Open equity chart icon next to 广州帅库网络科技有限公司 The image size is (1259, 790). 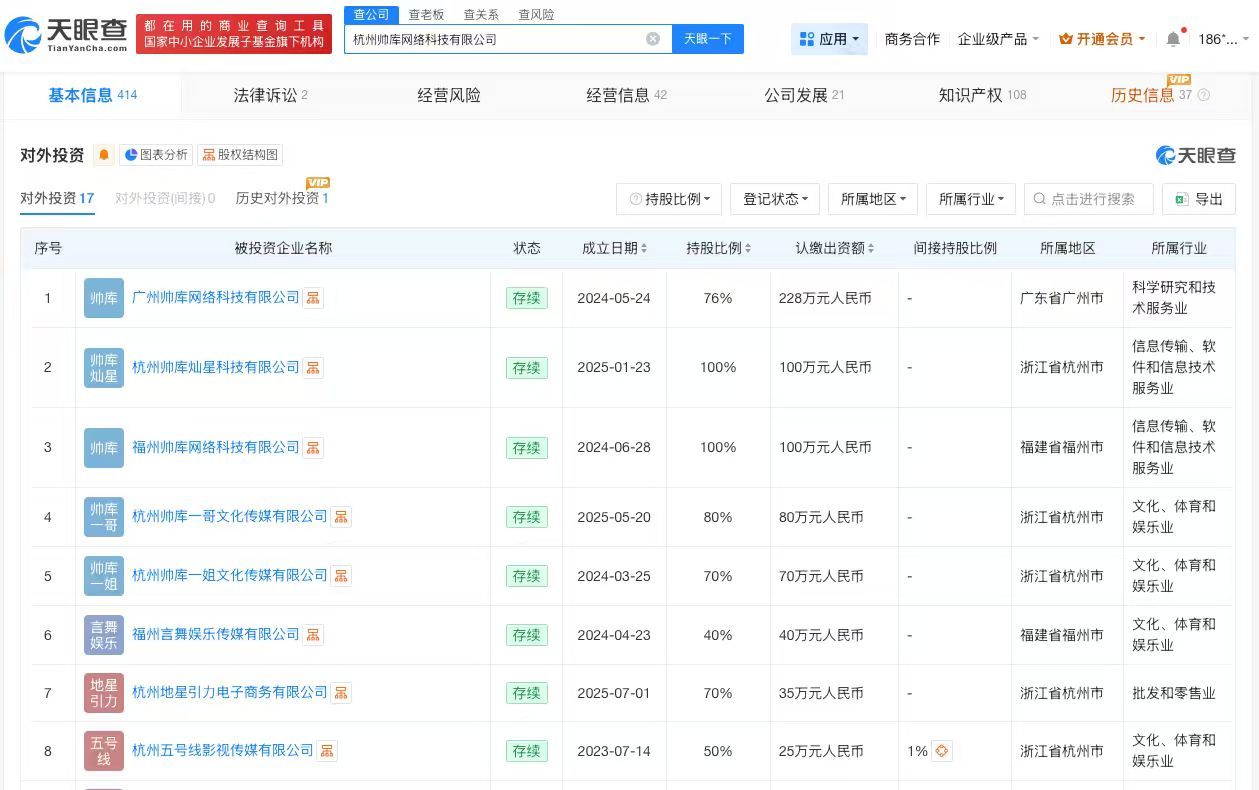point(312,297)
